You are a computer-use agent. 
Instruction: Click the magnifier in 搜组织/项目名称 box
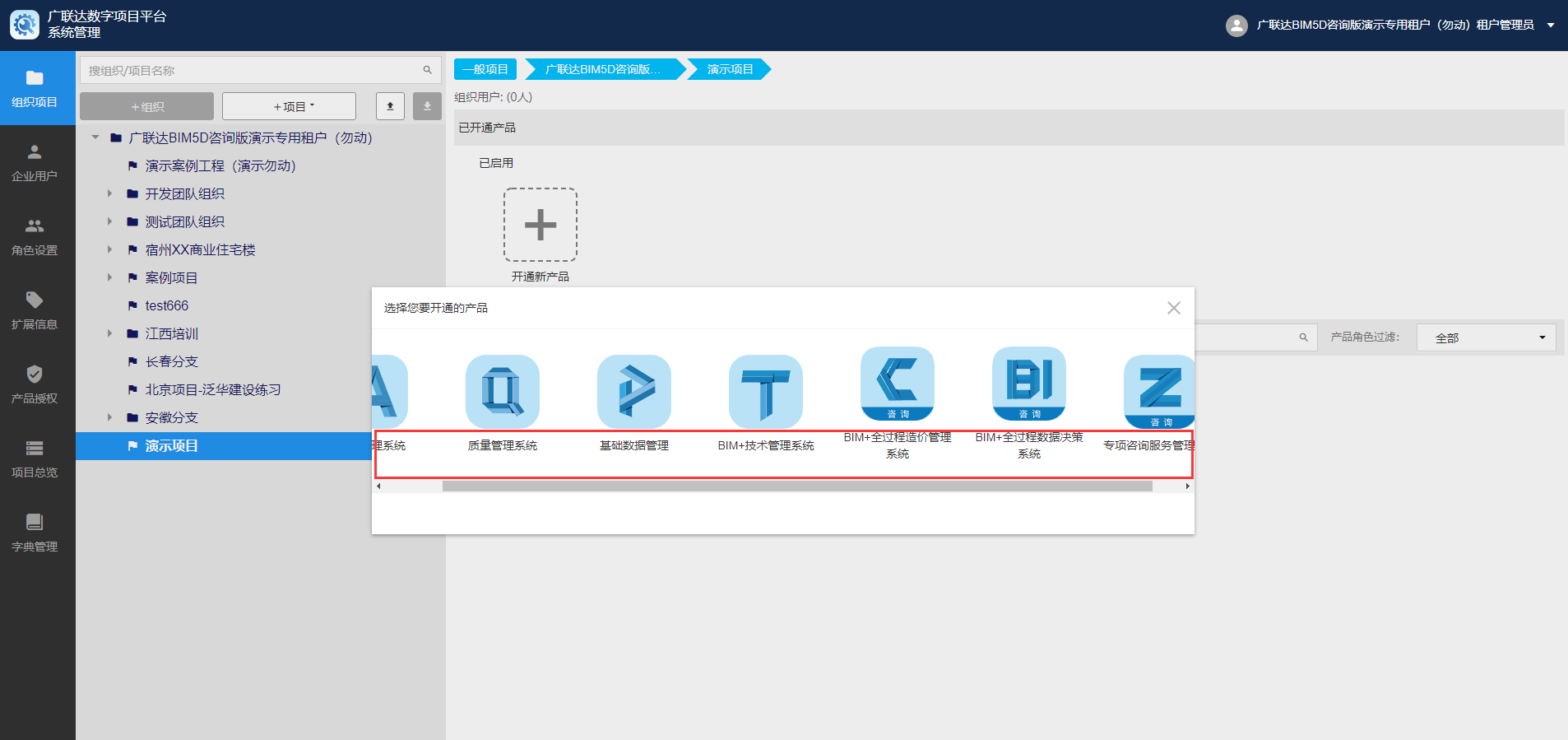[x=428, y=70]
